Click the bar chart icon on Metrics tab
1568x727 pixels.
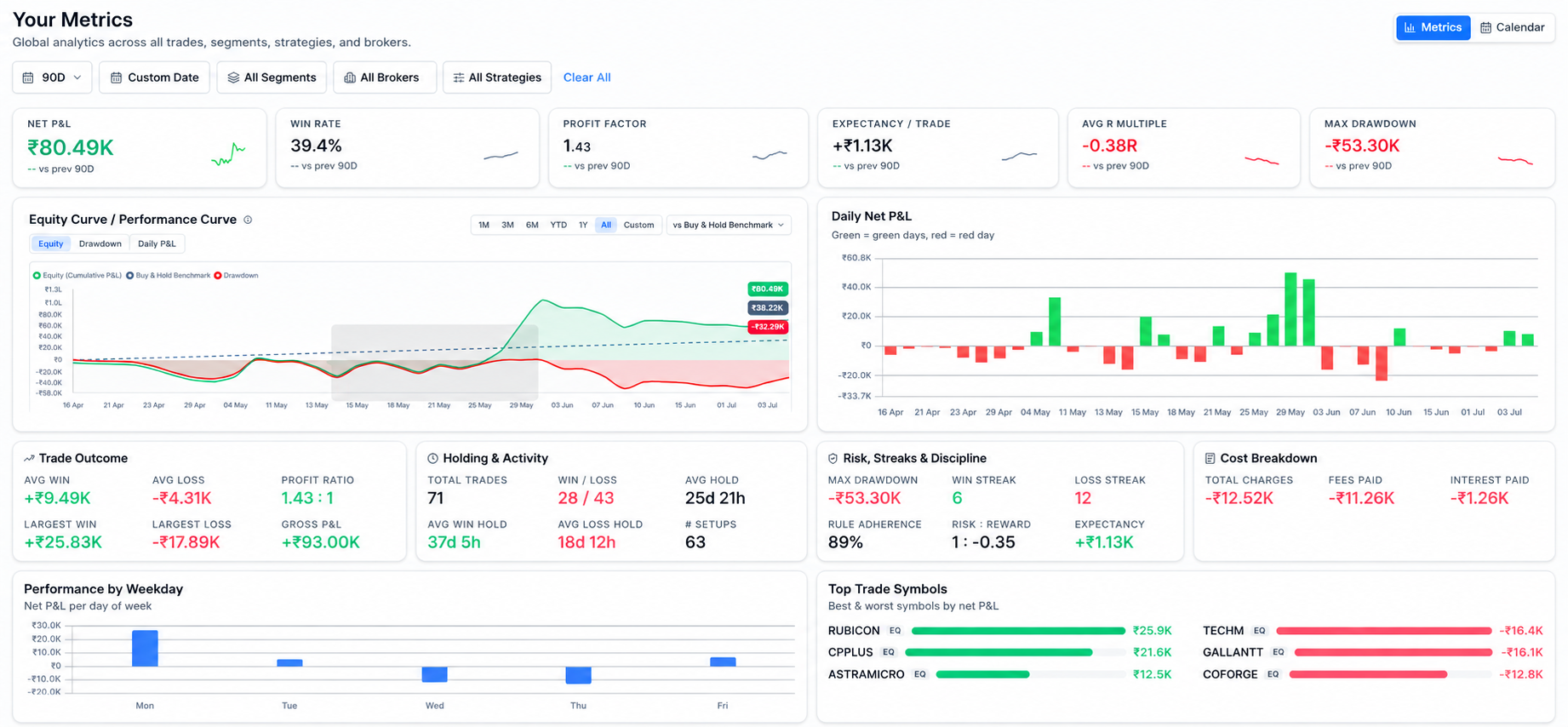coord(1410,27)
